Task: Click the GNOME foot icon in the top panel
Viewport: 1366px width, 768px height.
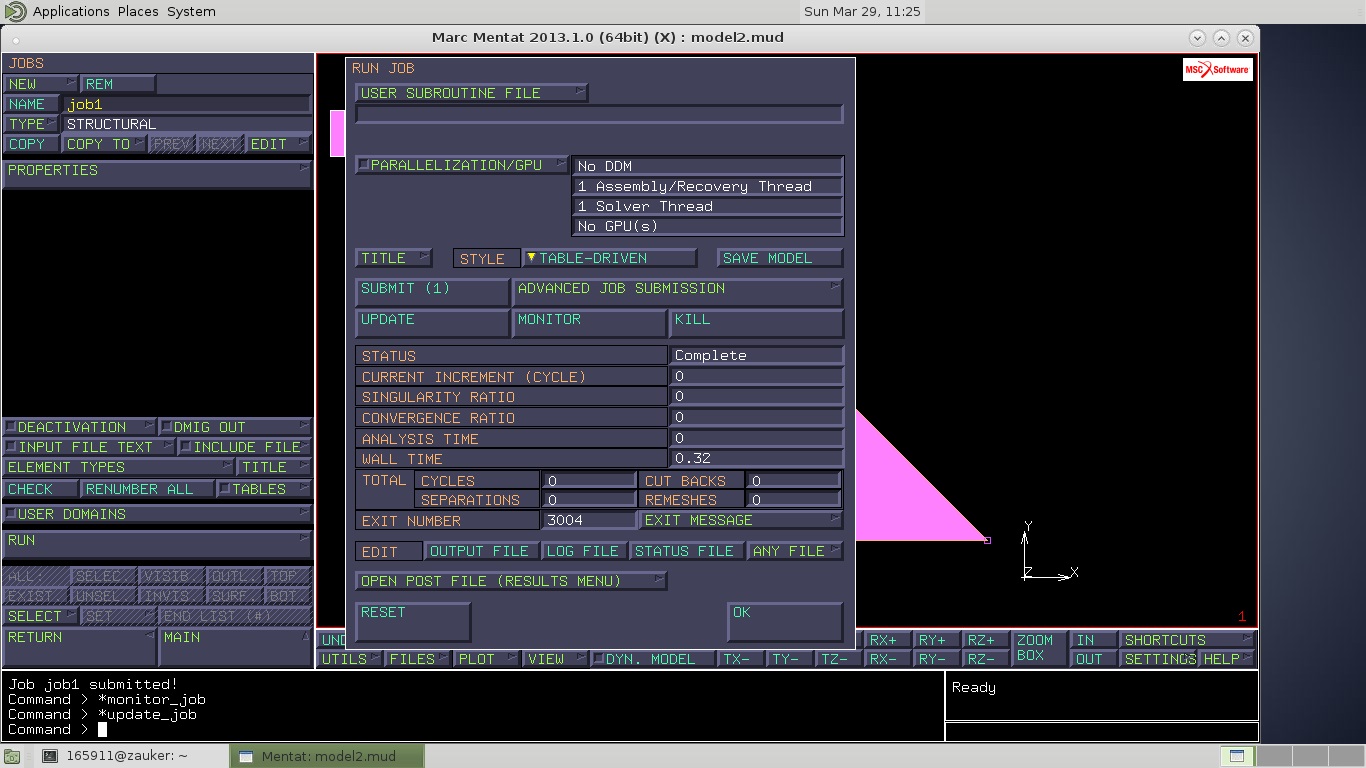Action: point(14,11)
